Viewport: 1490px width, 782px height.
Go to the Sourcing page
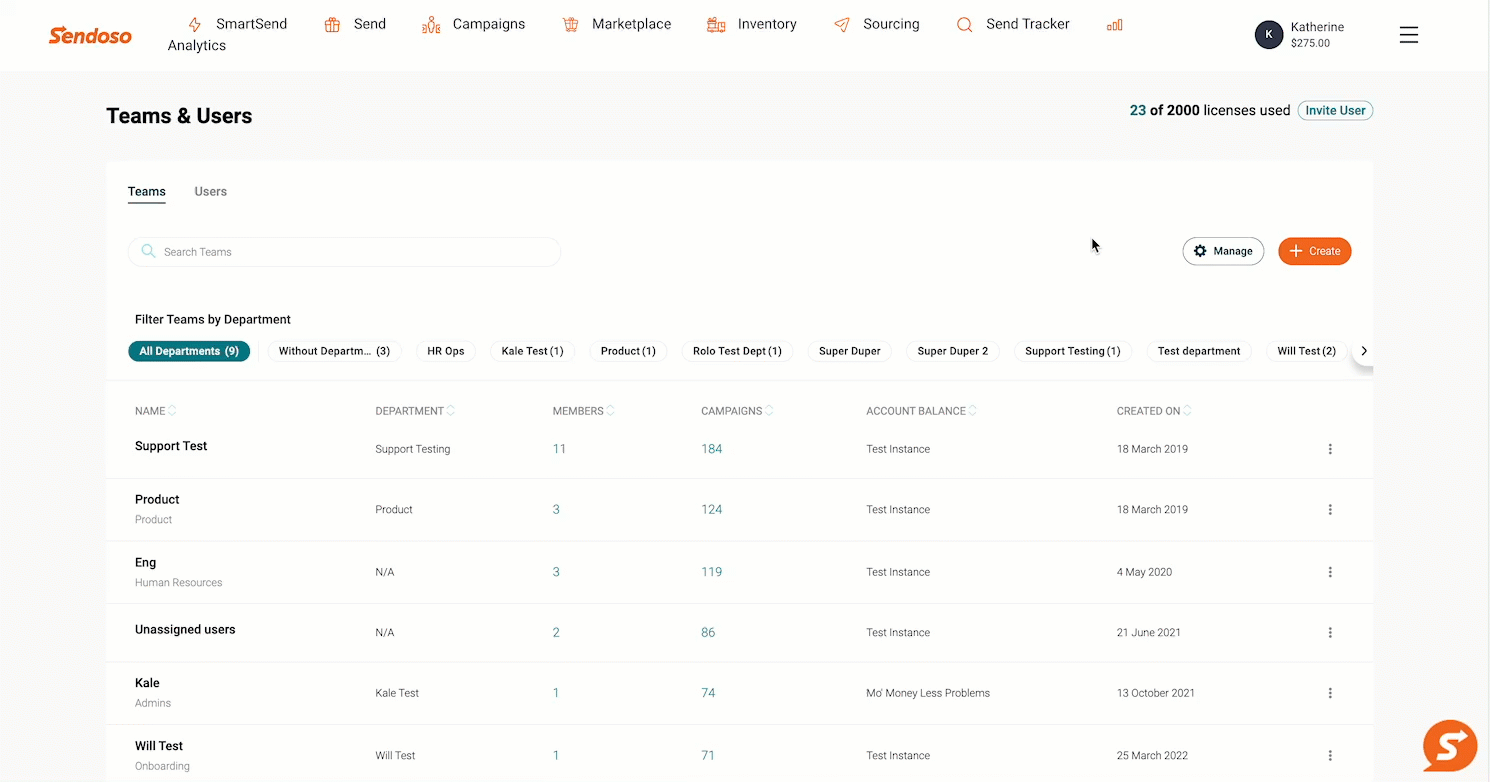877,24
